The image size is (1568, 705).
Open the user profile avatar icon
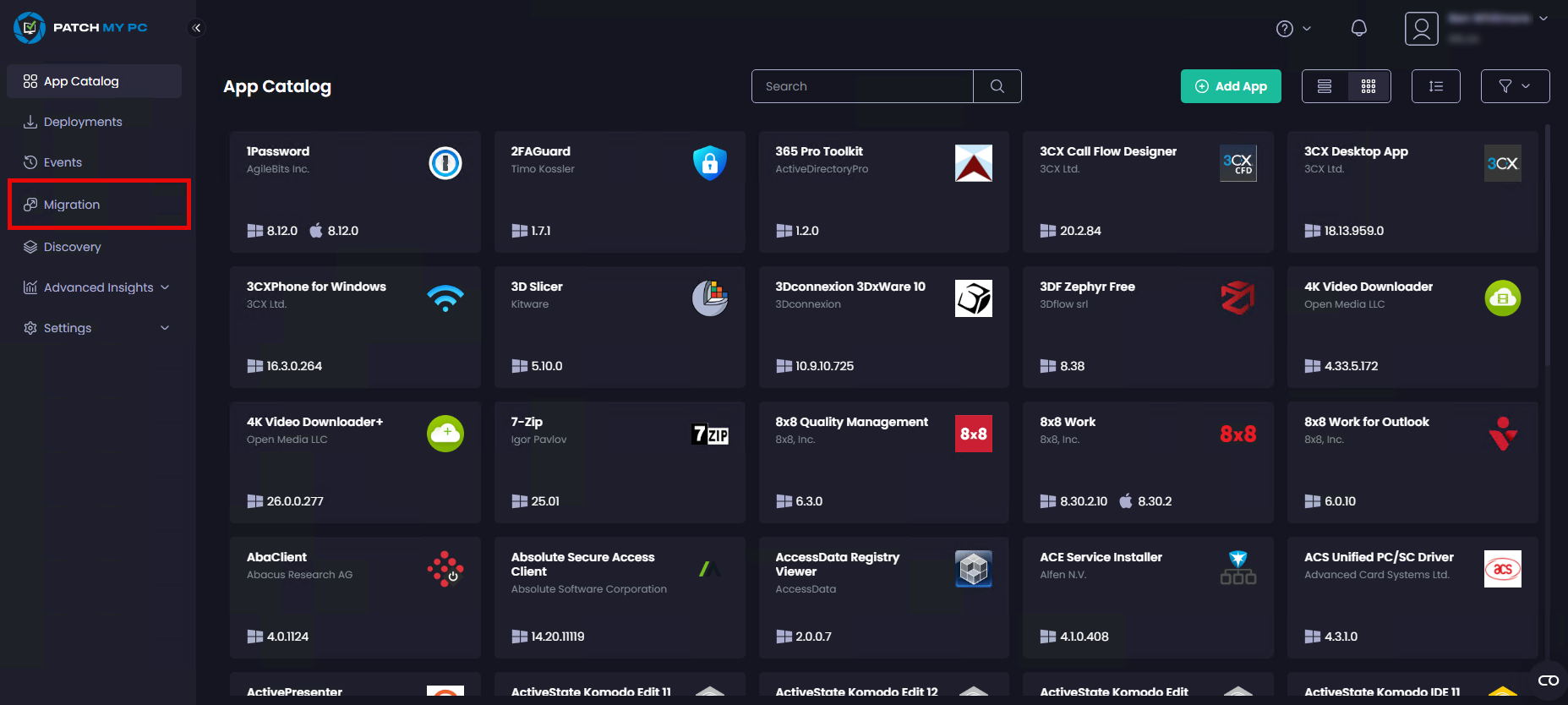[x=1421, y=29]
